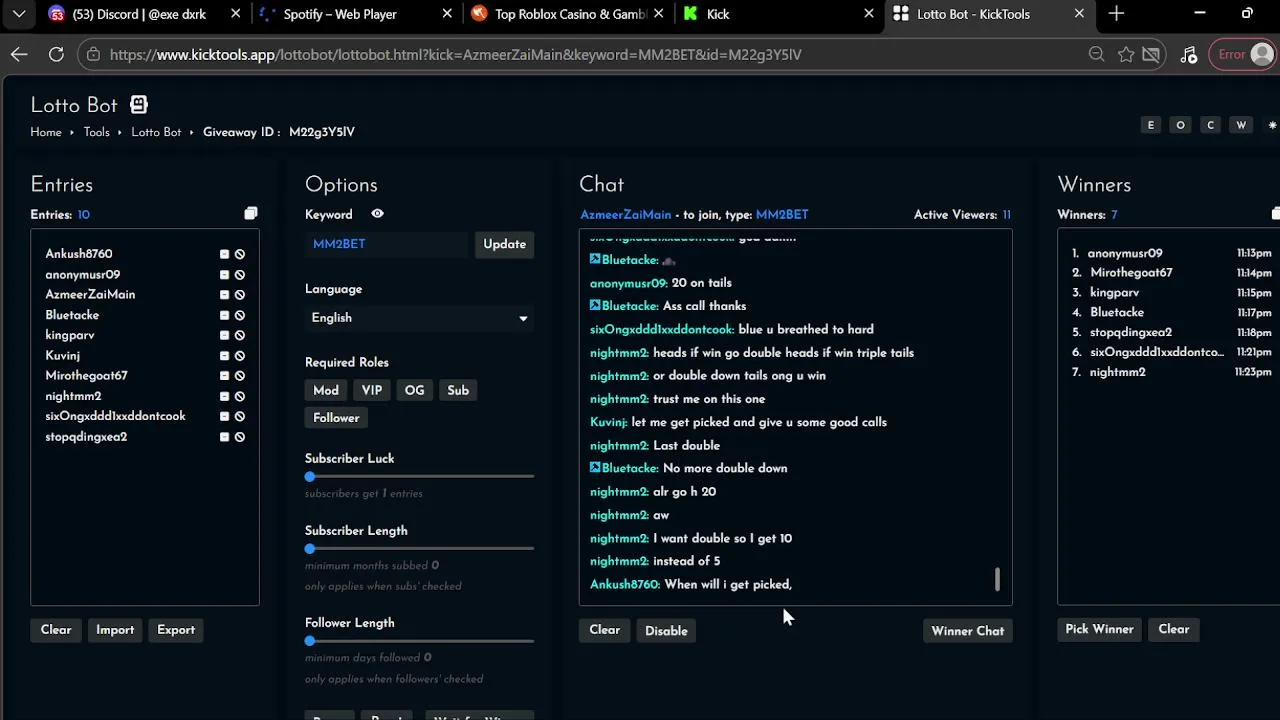Remove entry stopqdingxea2 with its minus icon
The image size is (1280, 720).
(225, 437)
